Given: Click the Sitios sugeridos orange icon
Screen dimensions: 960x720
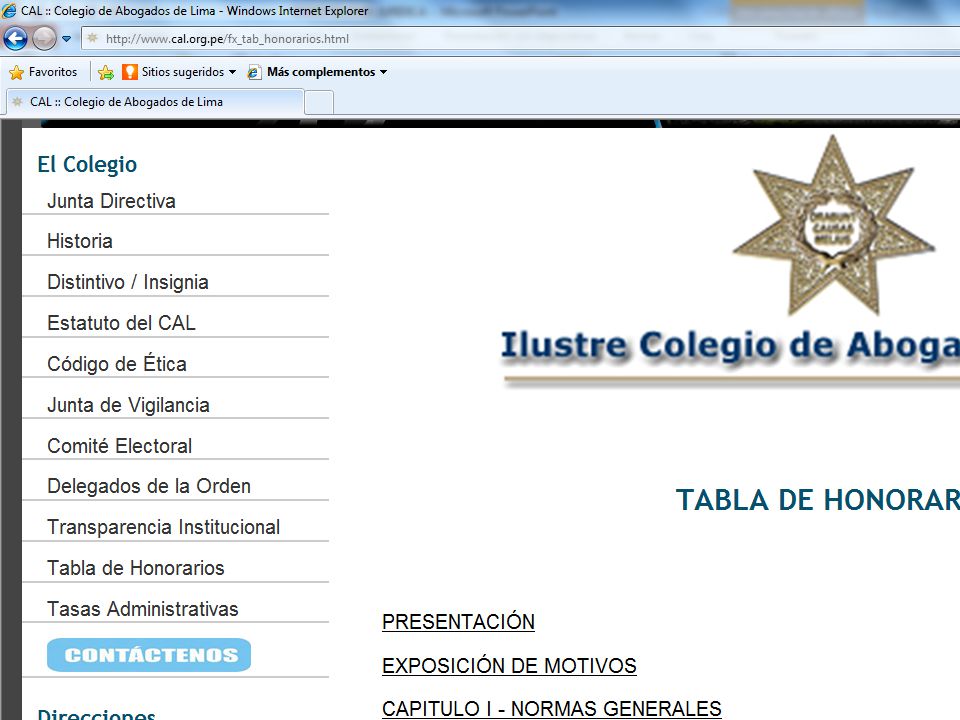Looking at the screenshot, I should [x=130, y=72].
